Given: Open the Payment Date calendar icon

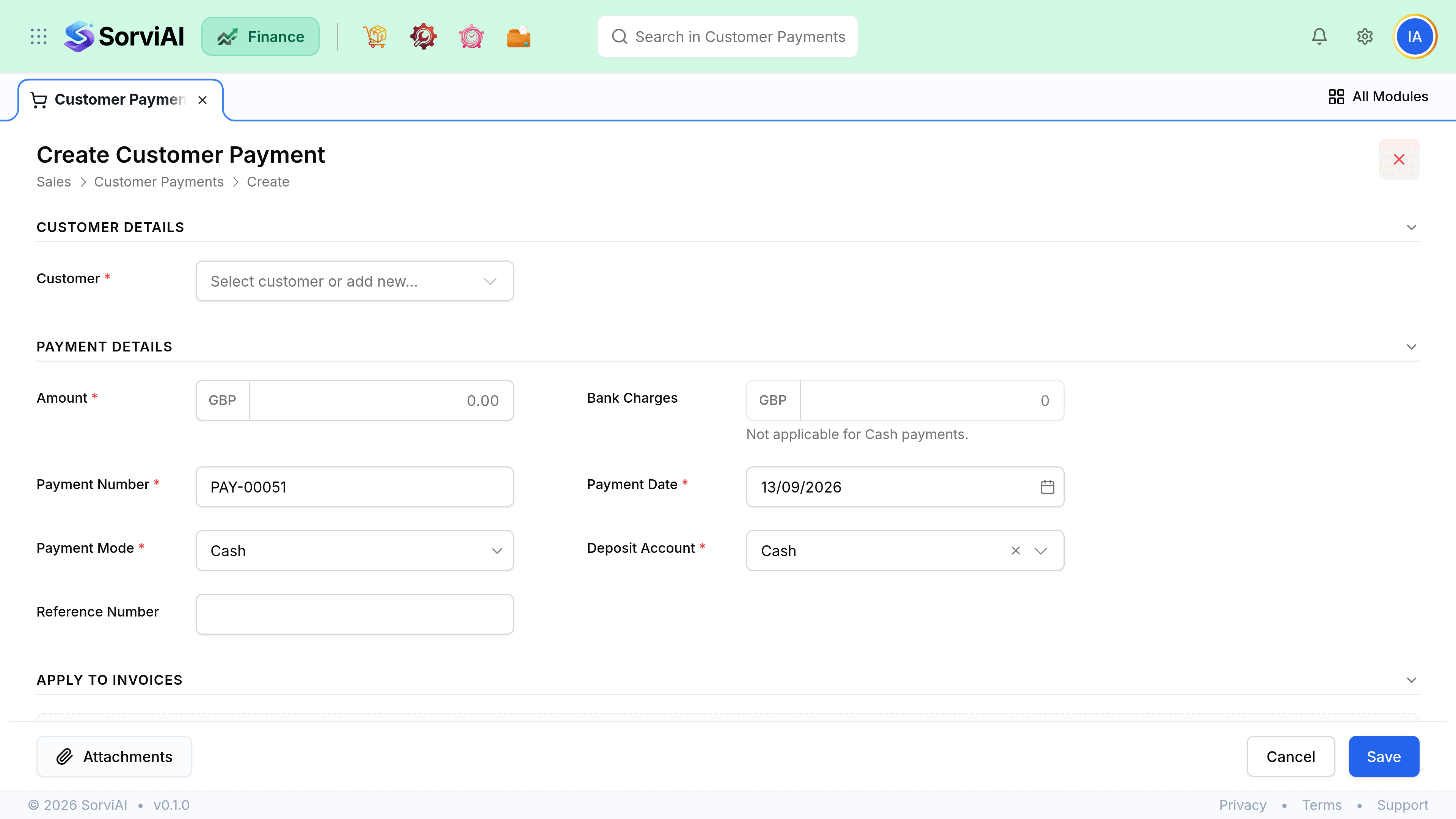Looking at the screenshot, I should pos(1047,486).
